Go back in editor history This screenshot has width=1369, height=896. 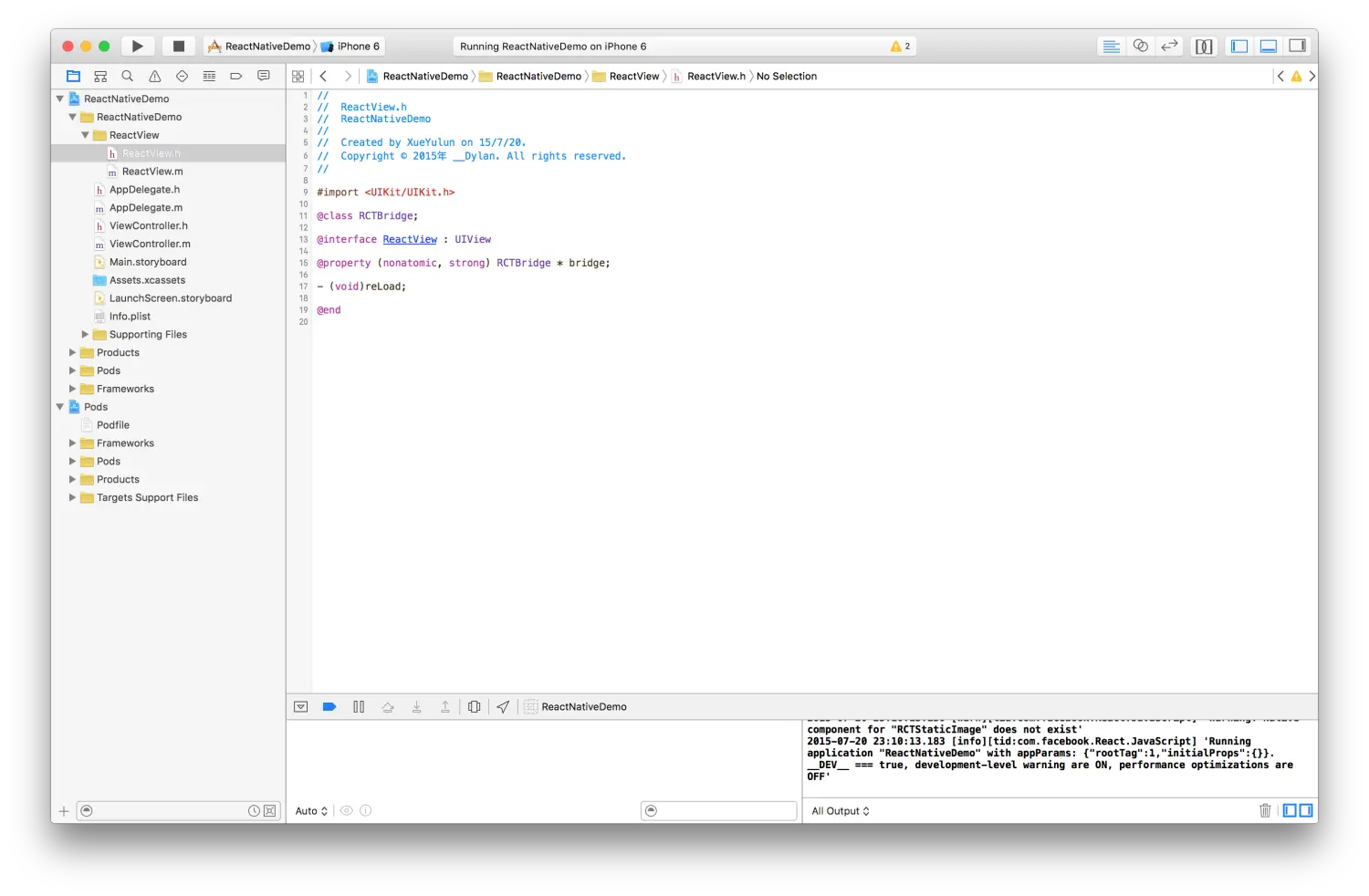[x=323, y=77]
